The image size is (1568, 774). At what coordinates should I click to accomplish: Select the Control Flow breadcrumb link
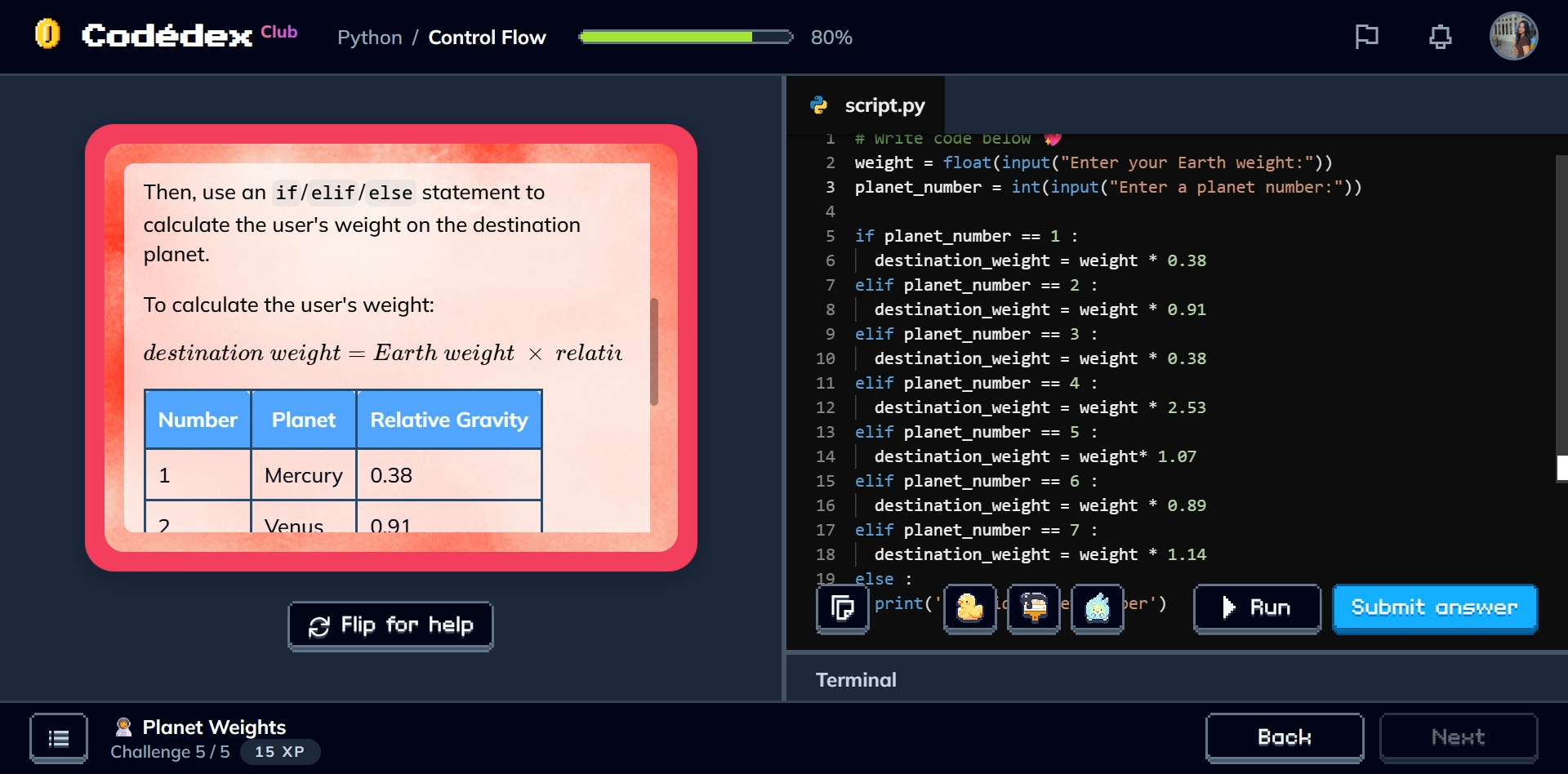(x=487, y=38)
